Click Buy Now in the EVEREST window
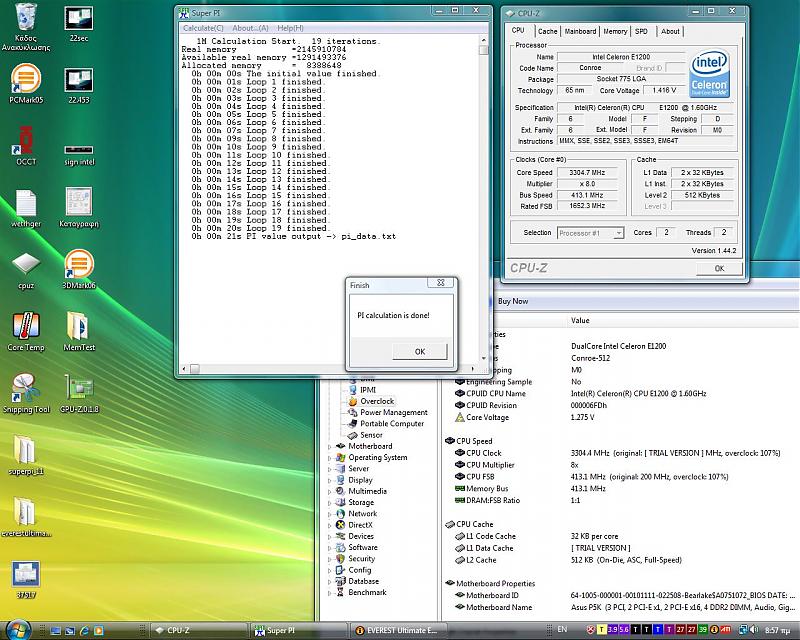 pos(513,301)
